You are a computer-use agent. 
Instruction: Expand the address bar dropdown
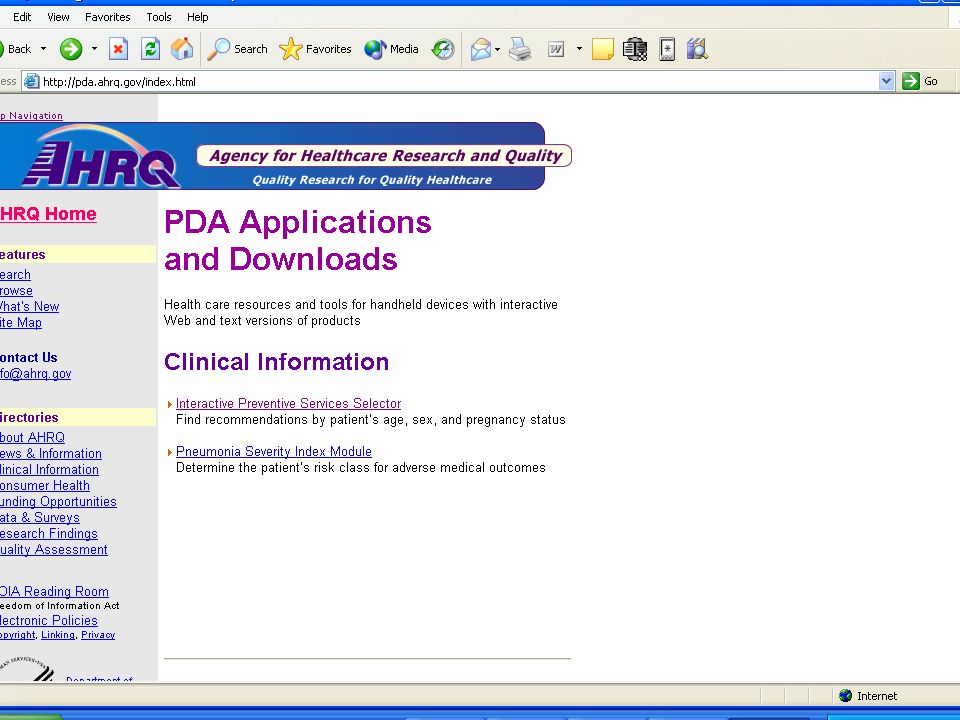click(886, 81)
